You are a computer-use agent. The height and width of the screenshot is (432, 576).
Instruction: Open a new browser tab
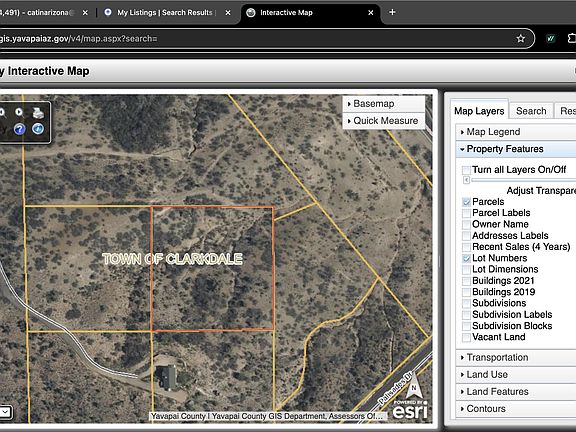392,12
